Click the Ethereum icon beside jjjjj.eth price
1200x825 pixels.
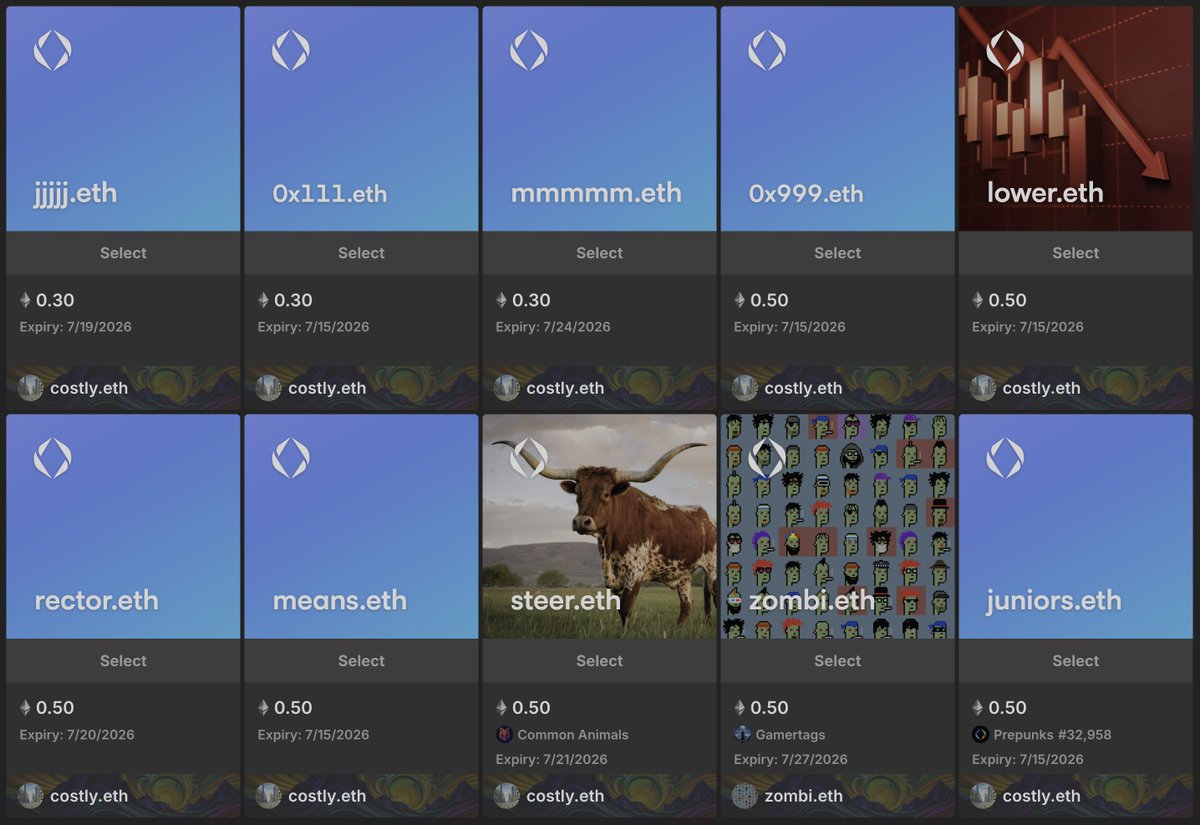coord(25,300)
